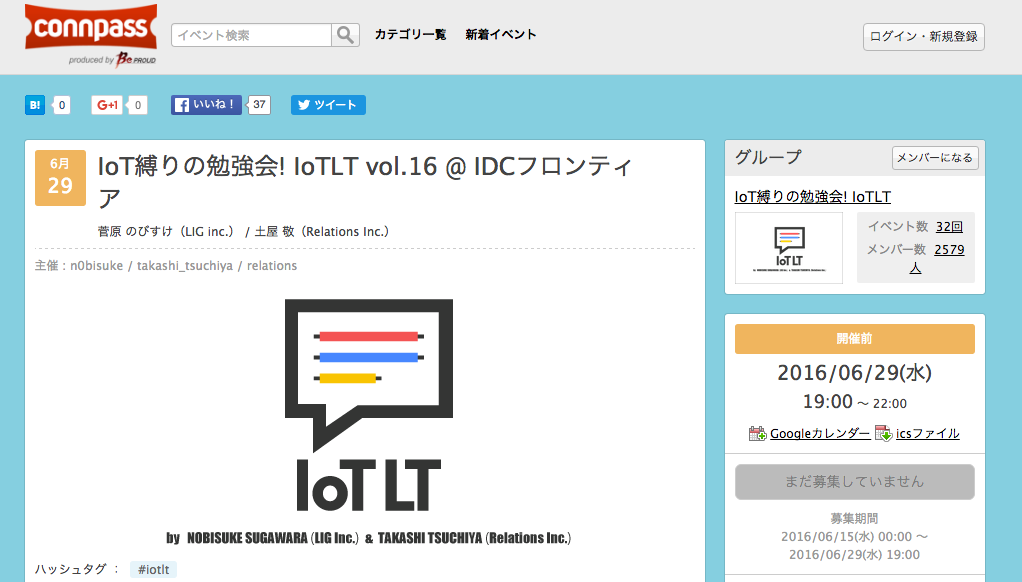Click the Twitter ツイート button
The height and width of the screenshot is (582, 1022).
328,105
